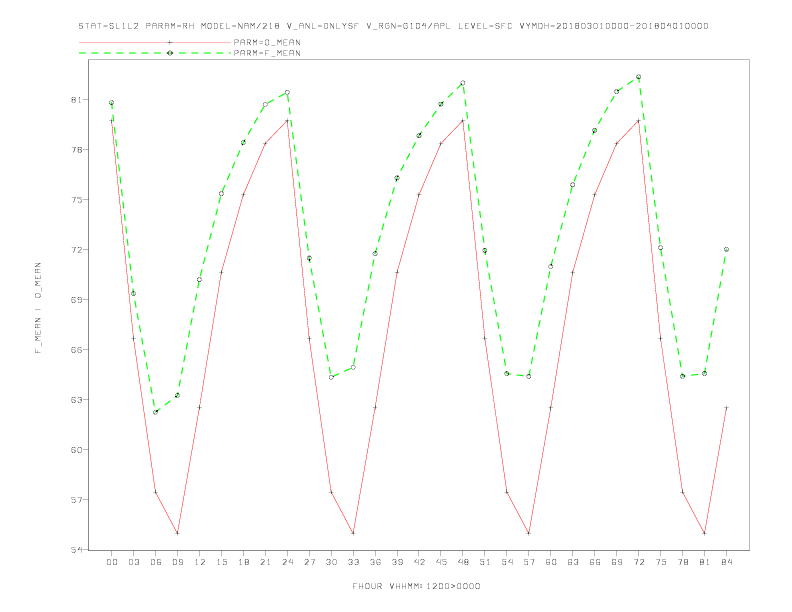
Task: Click the green F_MEAN circle marker at hour 00
Action: [x=112, y=103]
